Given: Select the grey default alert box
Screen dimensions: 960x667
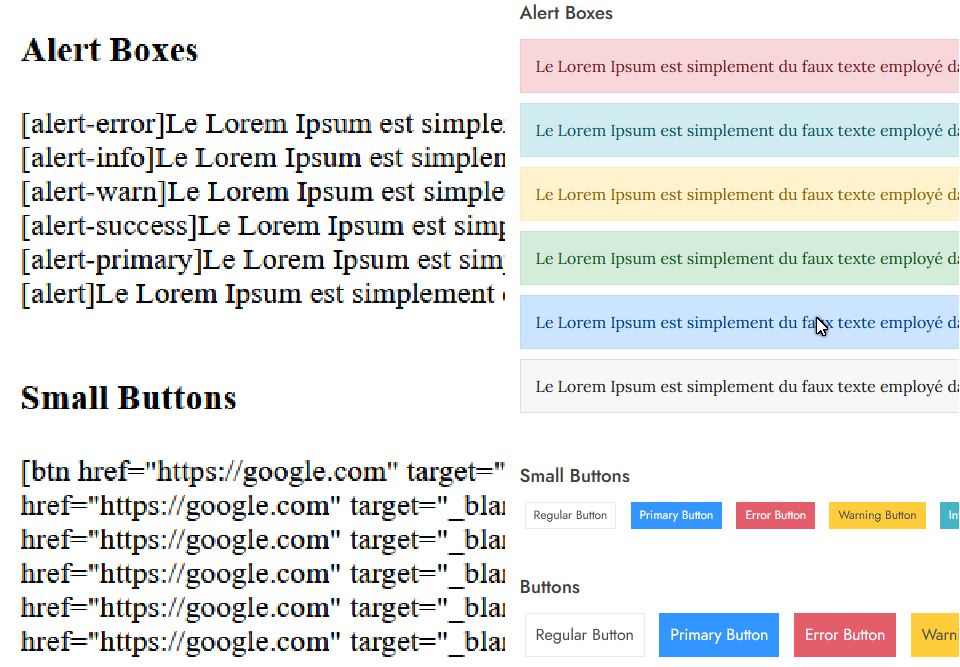Looking at the screenshot, I should coord(740,386).
